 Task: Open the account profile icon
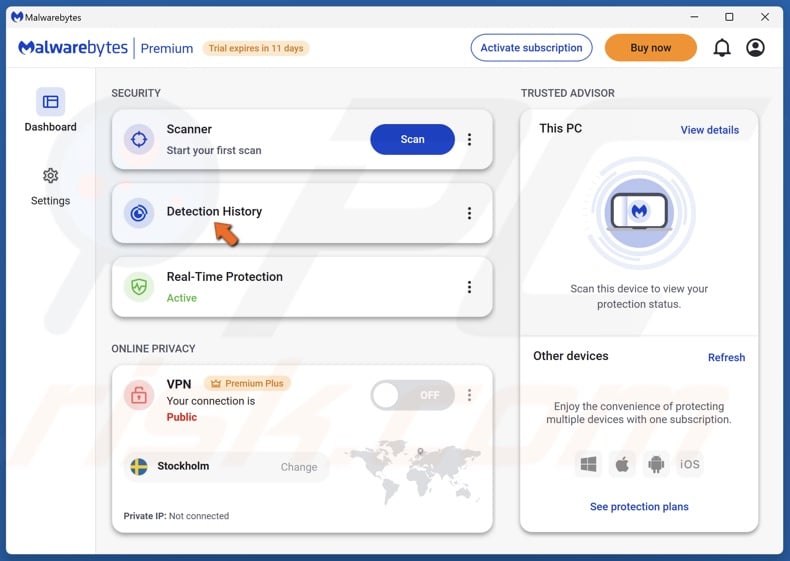pos(755,48)
